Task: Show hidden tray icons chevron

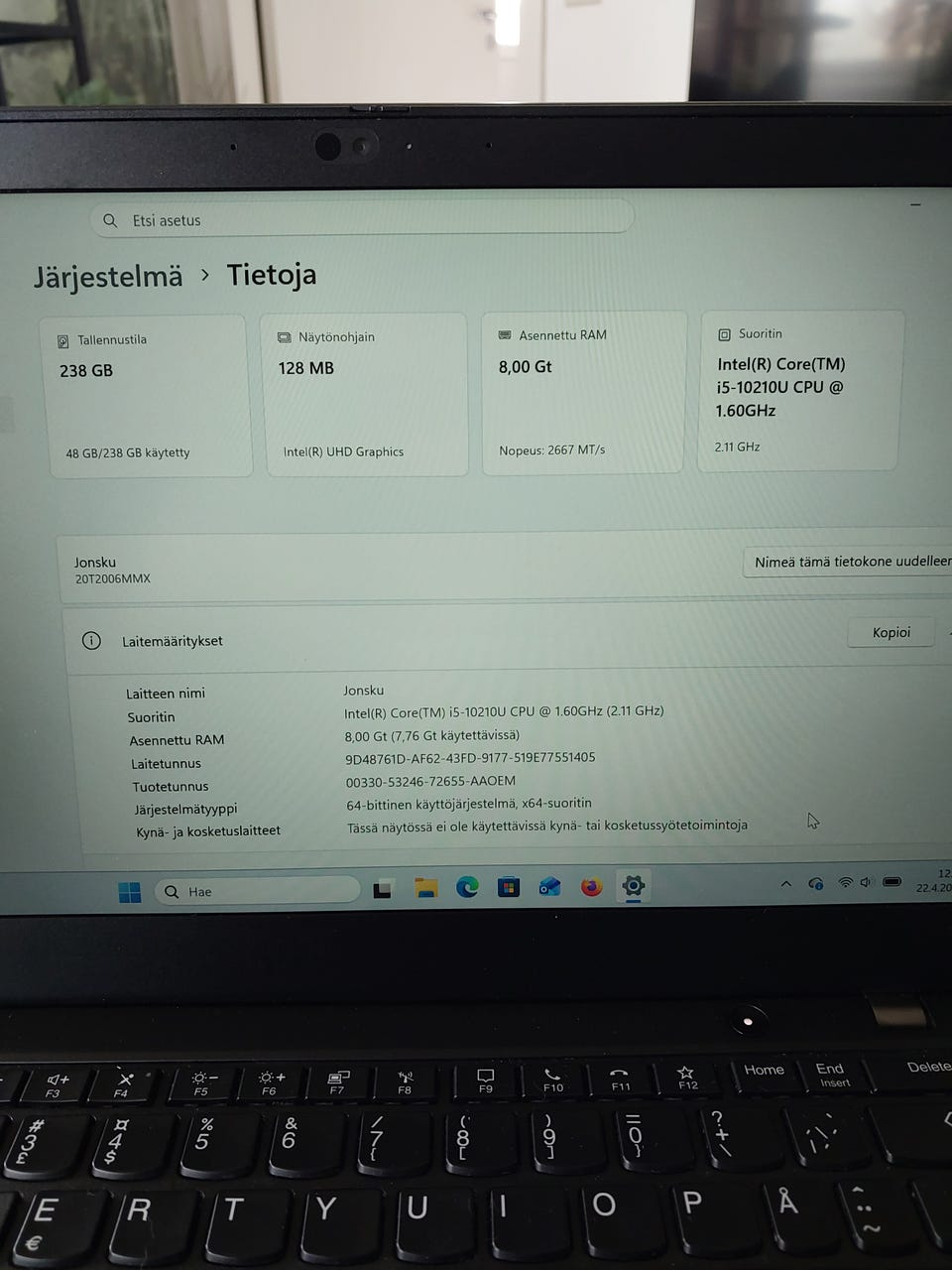Action: [786, 883]
